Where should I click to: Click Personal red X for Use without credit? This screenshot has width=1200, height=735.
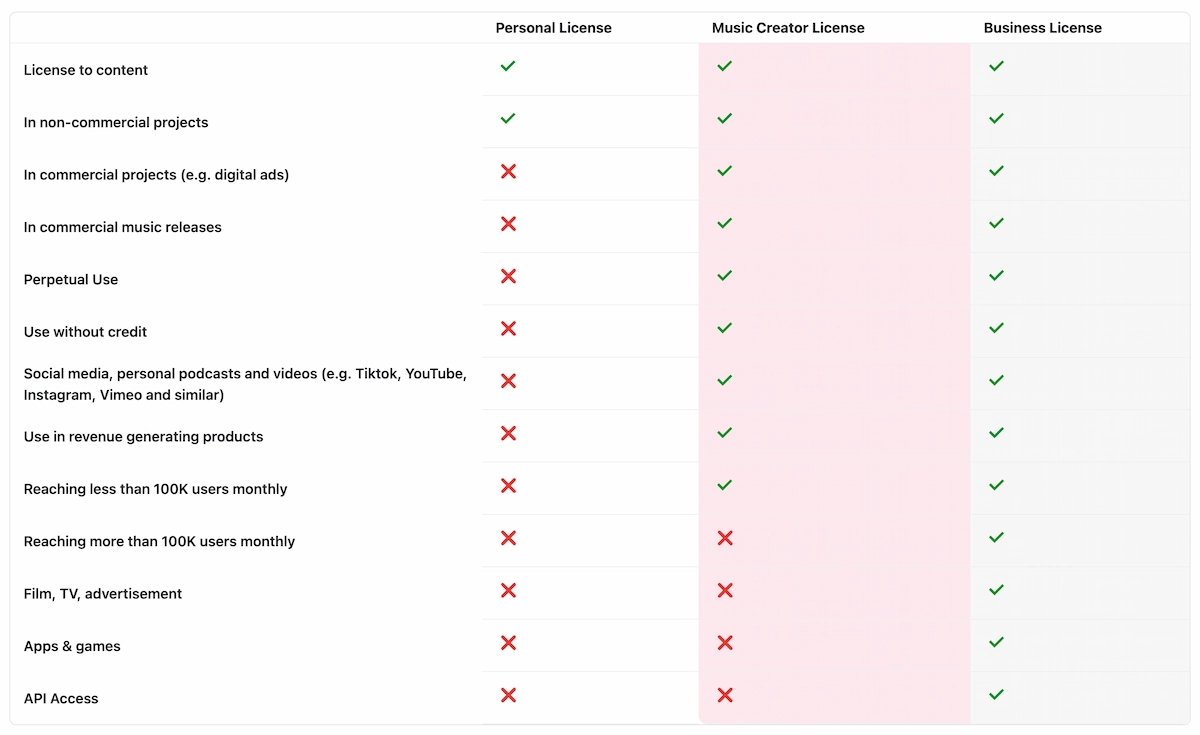[508, 328]
